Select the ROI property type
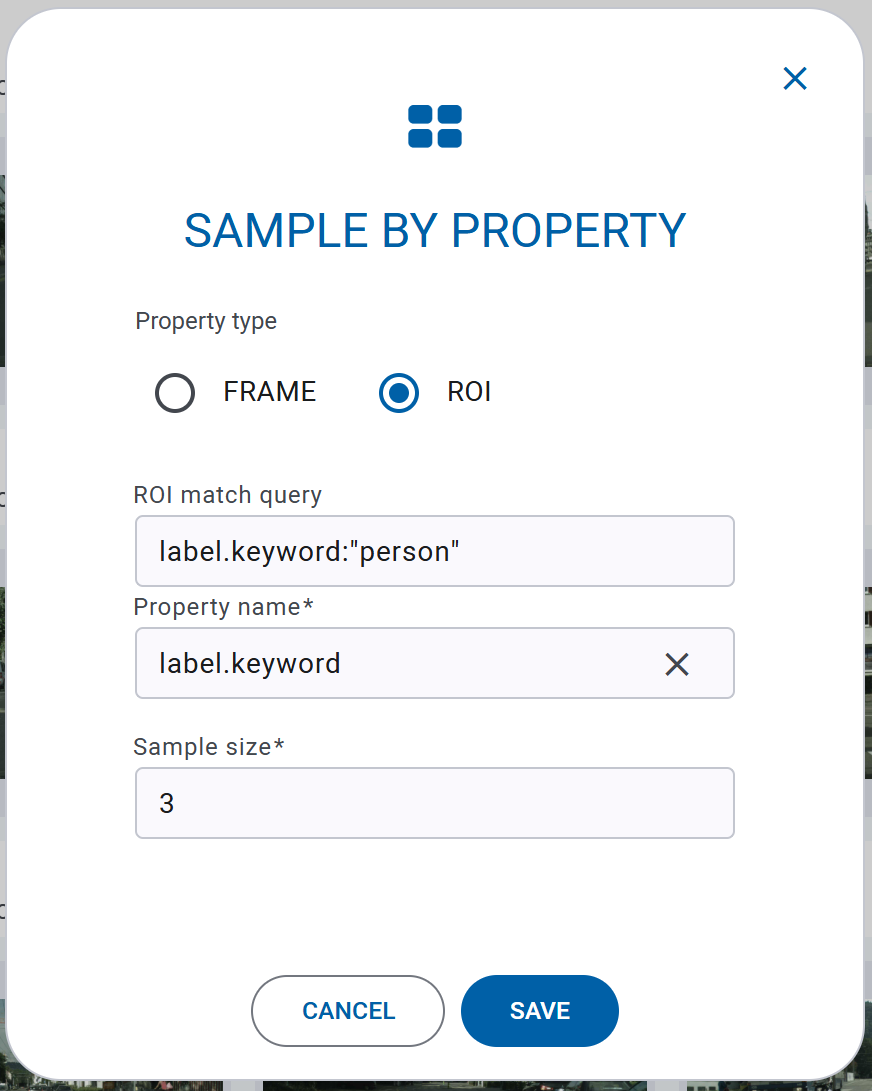872x1091 pixels. [x=398, y=393]
